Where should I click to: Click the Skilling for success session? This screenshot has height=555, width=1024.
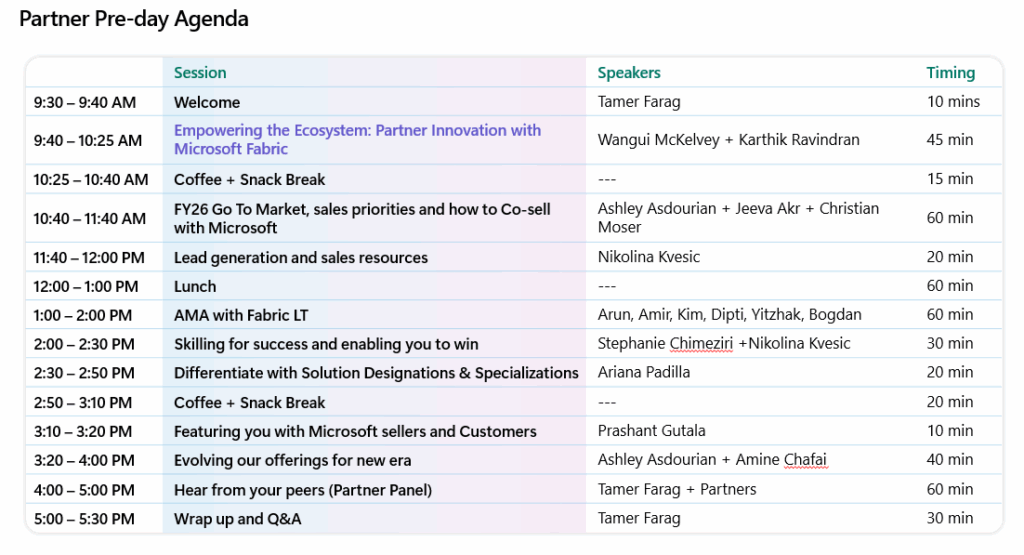point(326,344)
